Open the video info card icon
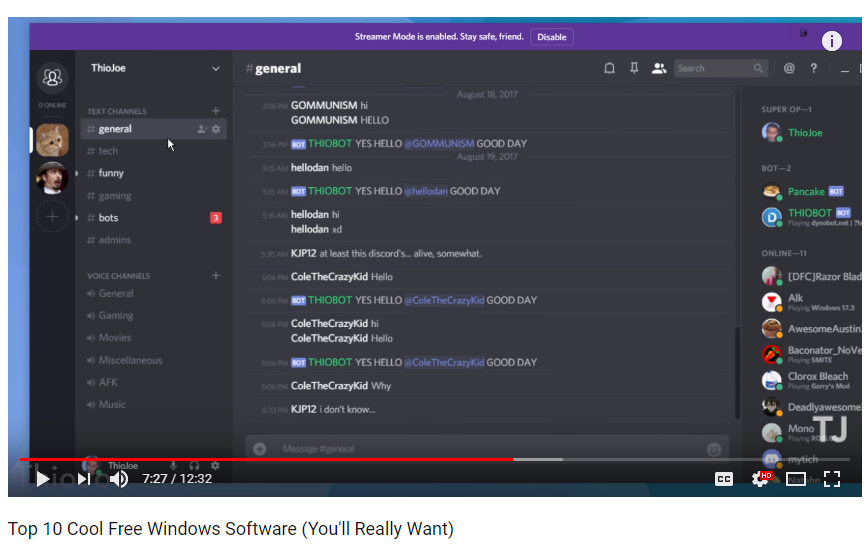868x546 pixels. 831,41
